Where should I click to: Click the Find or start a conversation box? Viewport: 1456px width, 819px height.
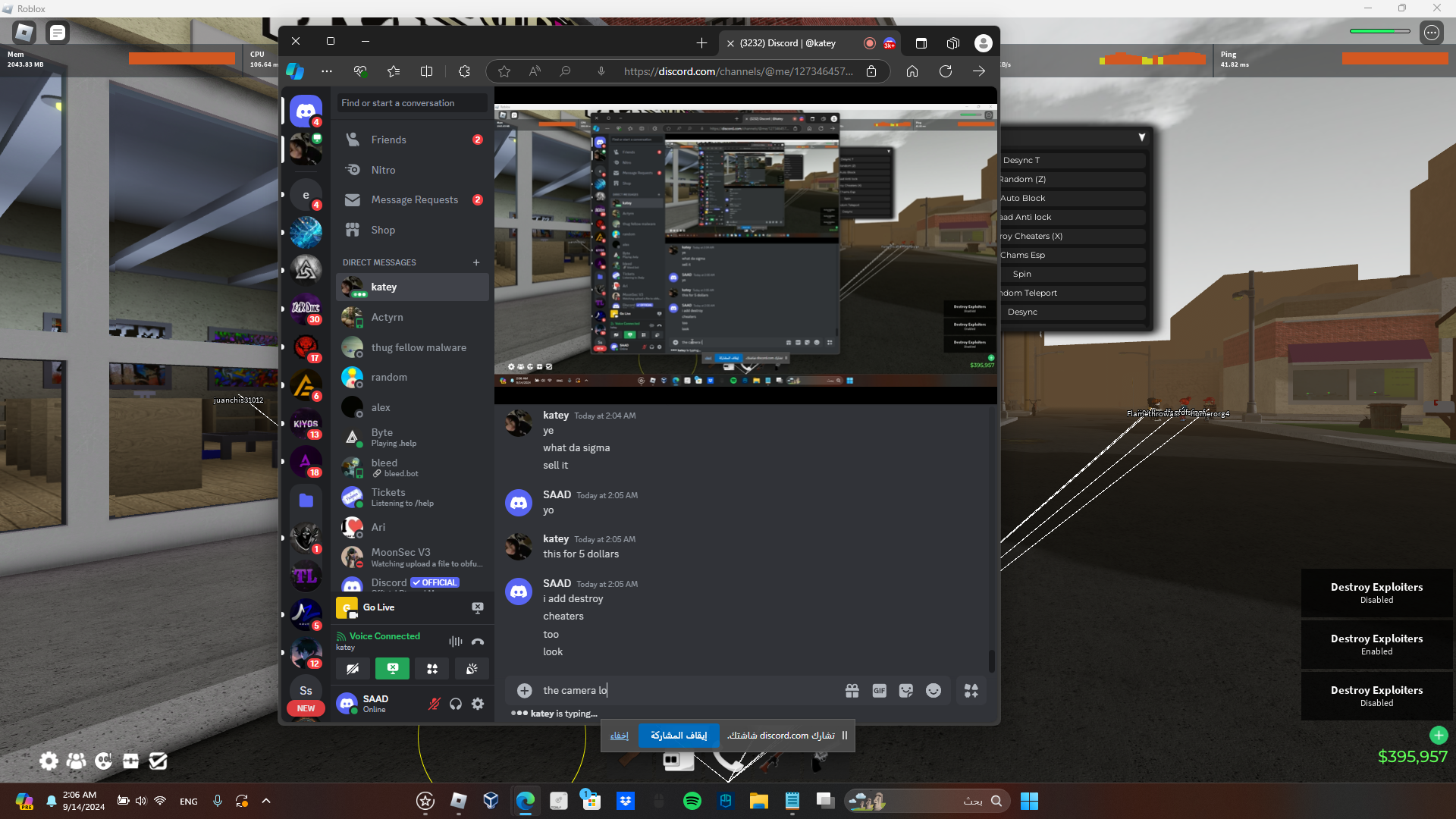point(413,103)
